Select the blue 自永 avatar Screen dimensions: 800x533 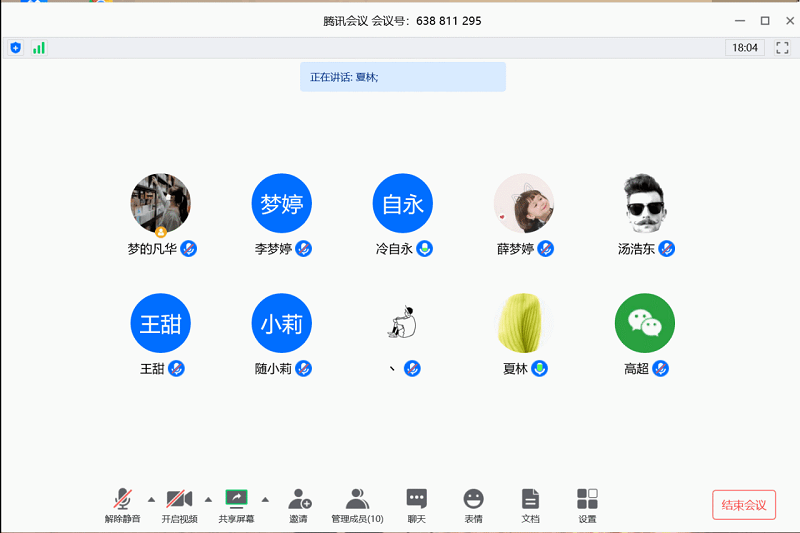coord(403,204)
